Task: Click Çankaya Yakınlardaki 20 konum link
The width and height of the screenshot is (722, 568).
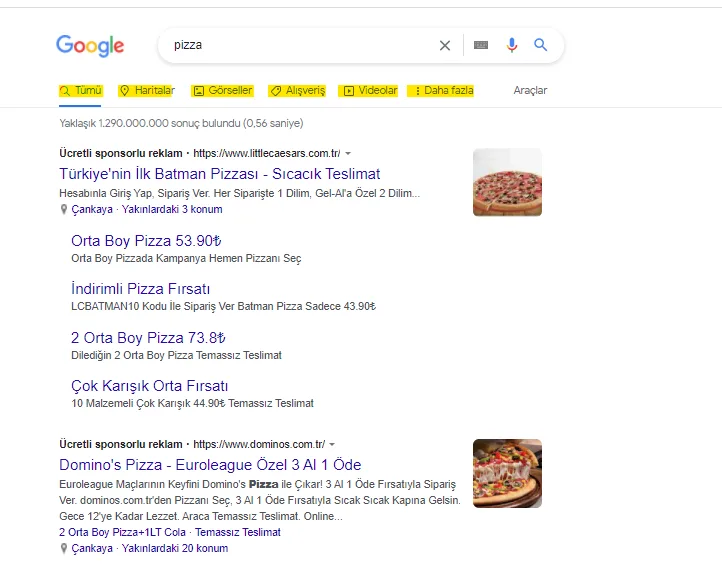Action: 150,549
